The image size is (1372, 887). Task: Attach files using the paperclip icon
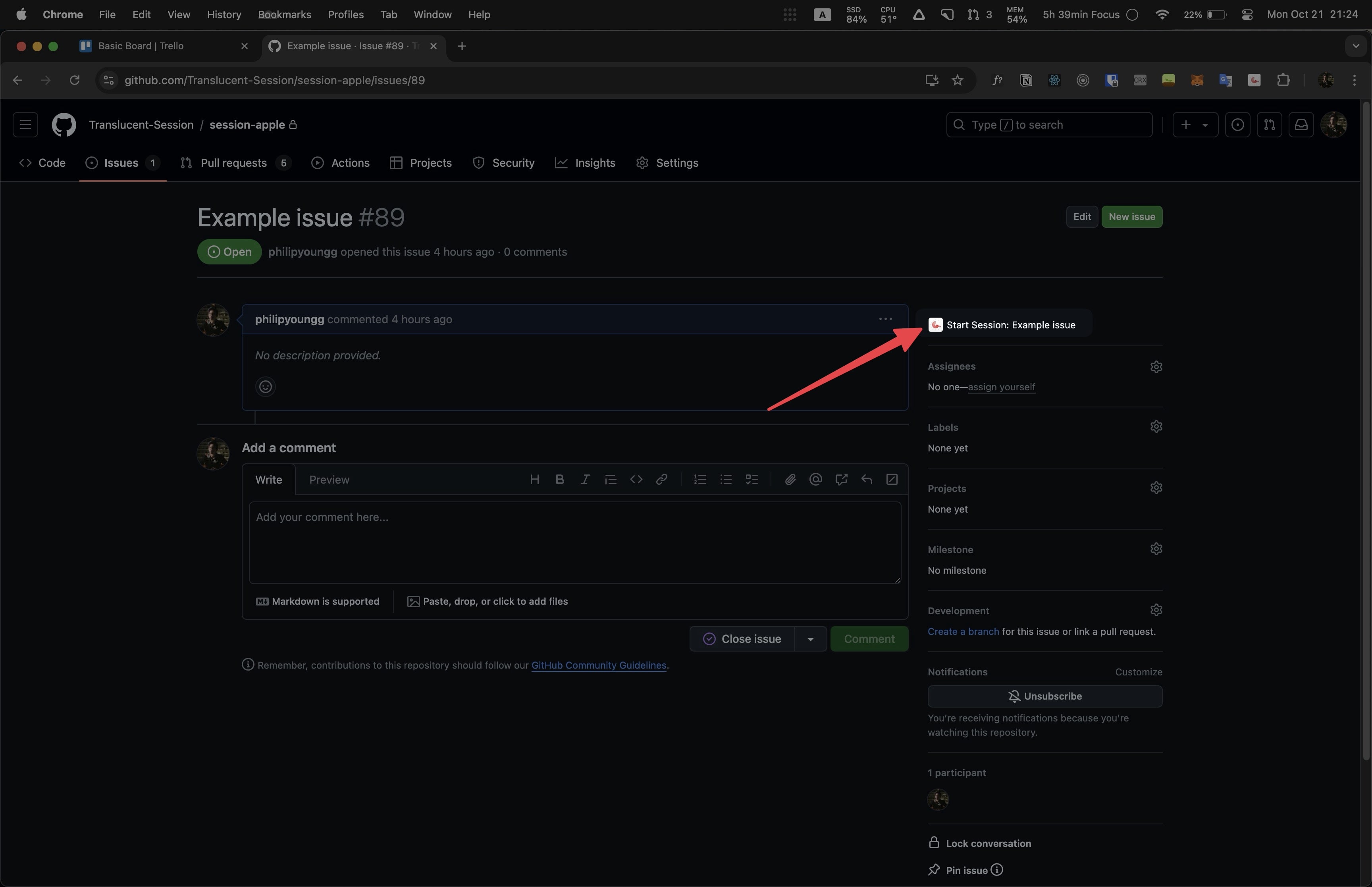coord(789,479)
